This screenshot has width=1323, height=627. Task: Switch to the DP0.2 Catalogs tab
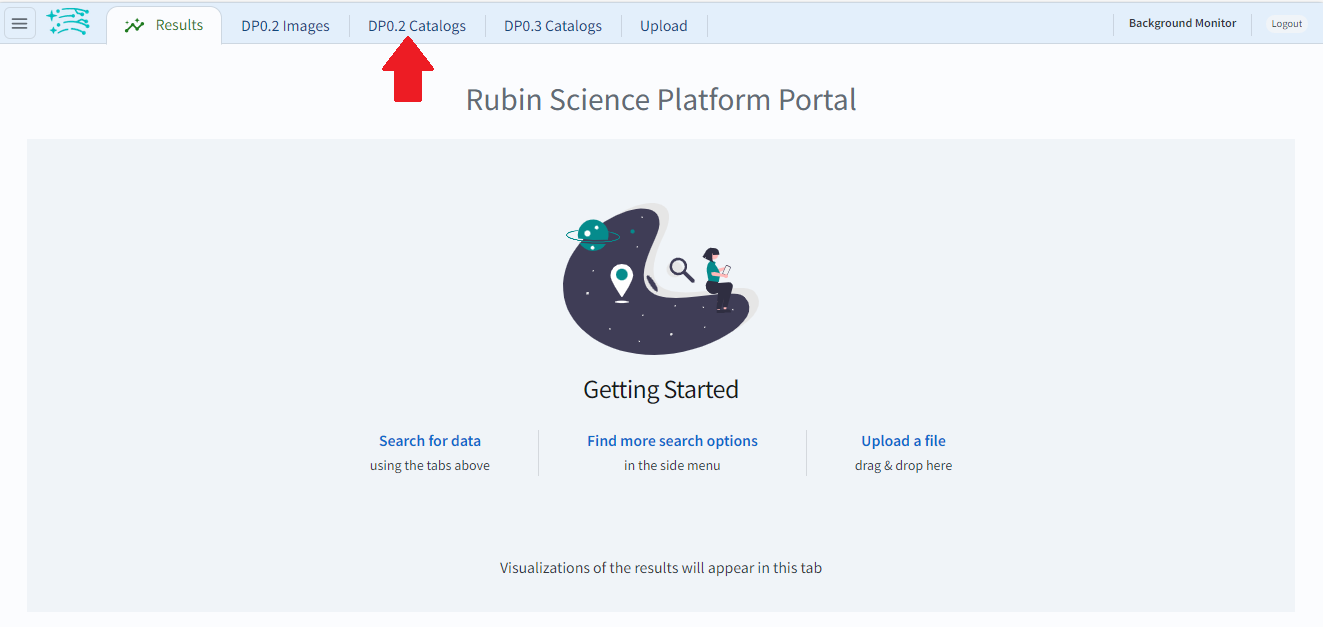pyautogui.click(x=417, y=25)
